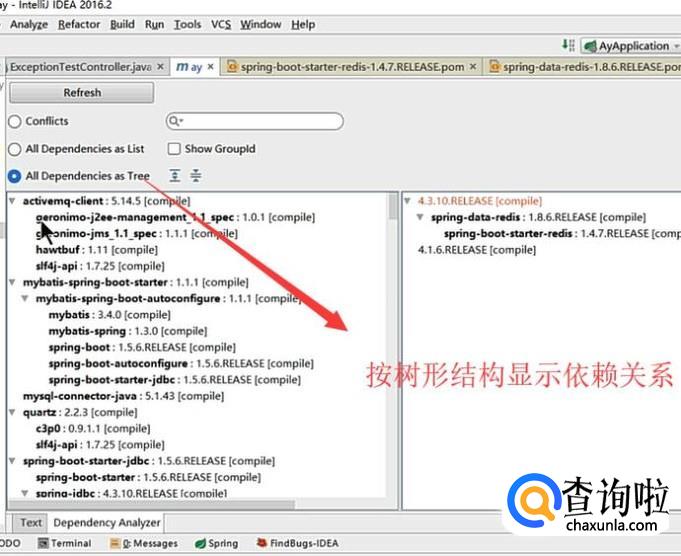Click the Terminal tool window icon
Image resolution: width=681 pixels, height=556 pixels.
[x=43, y=543]
